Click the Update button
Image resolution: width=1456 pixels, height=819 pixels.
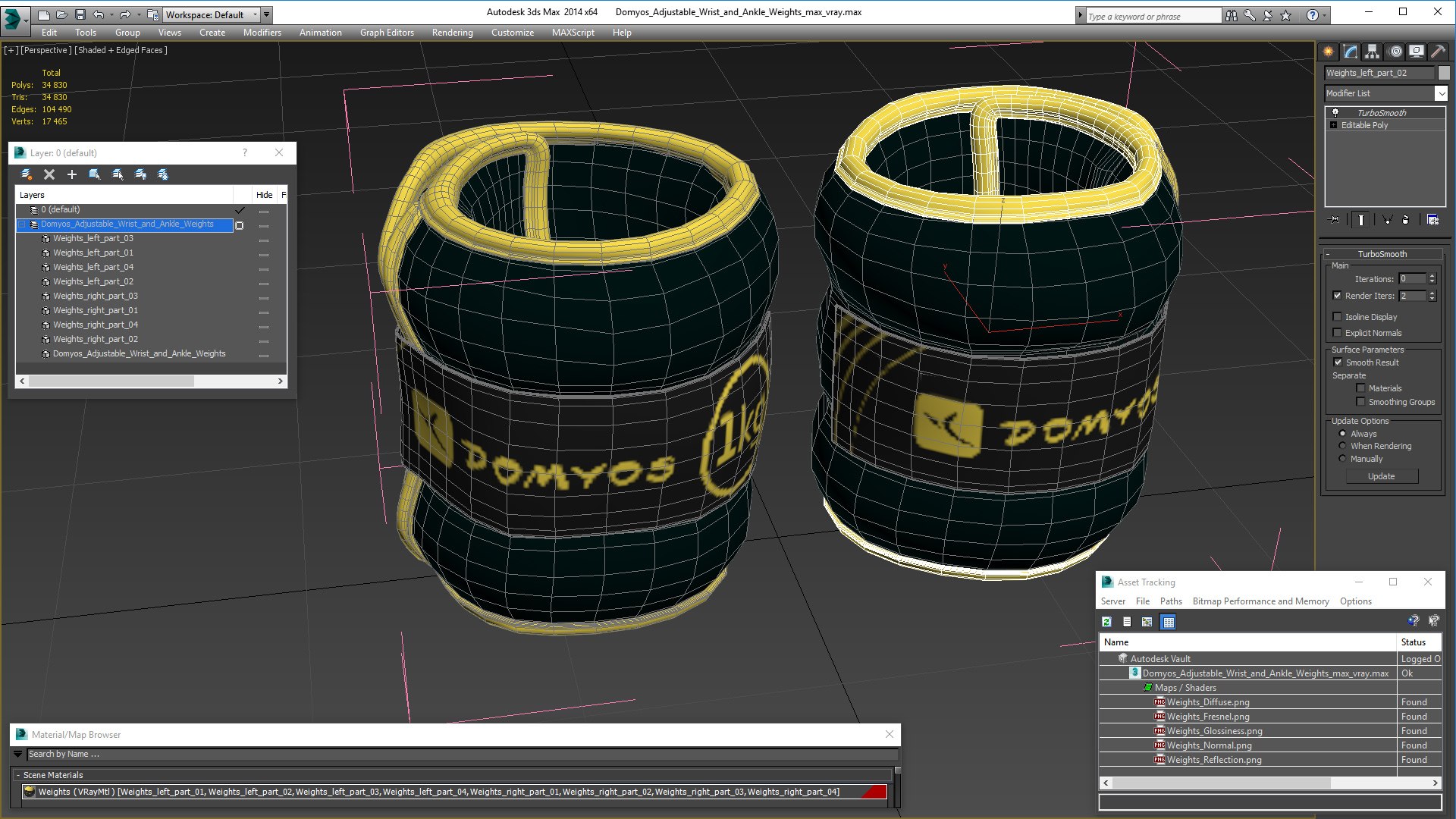click(x=1381, y=476)
